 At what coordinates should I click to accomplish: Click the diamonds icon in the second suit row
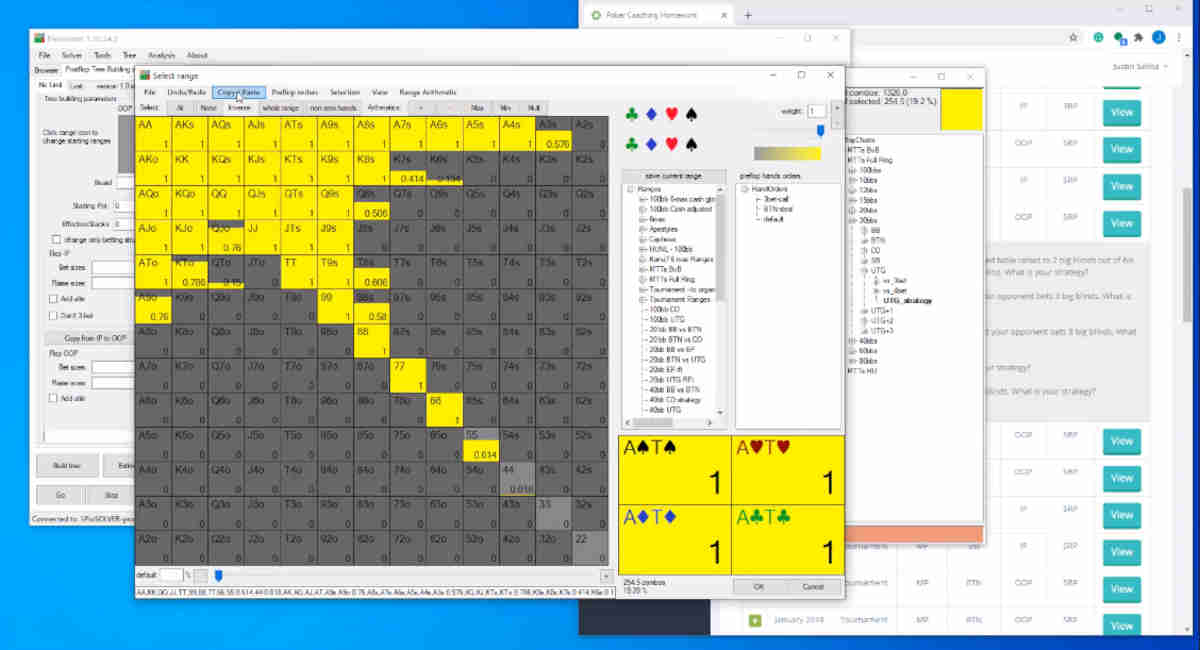[651, 145]
